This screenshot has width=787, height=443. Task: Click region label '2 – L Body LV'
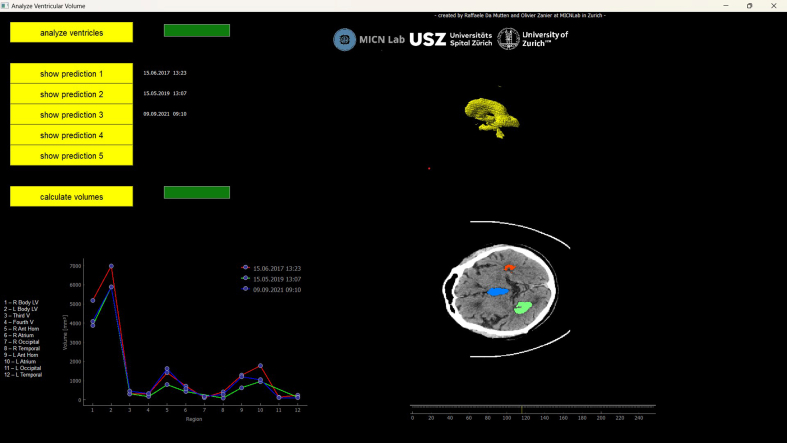point(21,309)
